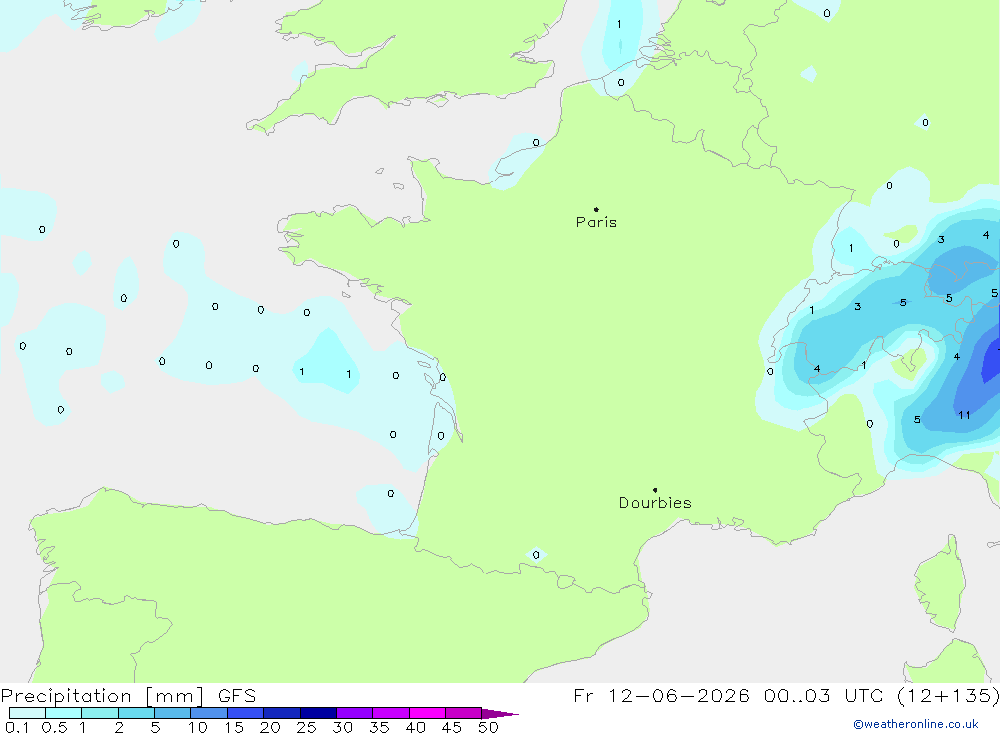
Task: Click the '50' legend scale label
Action: click(488, 727)
